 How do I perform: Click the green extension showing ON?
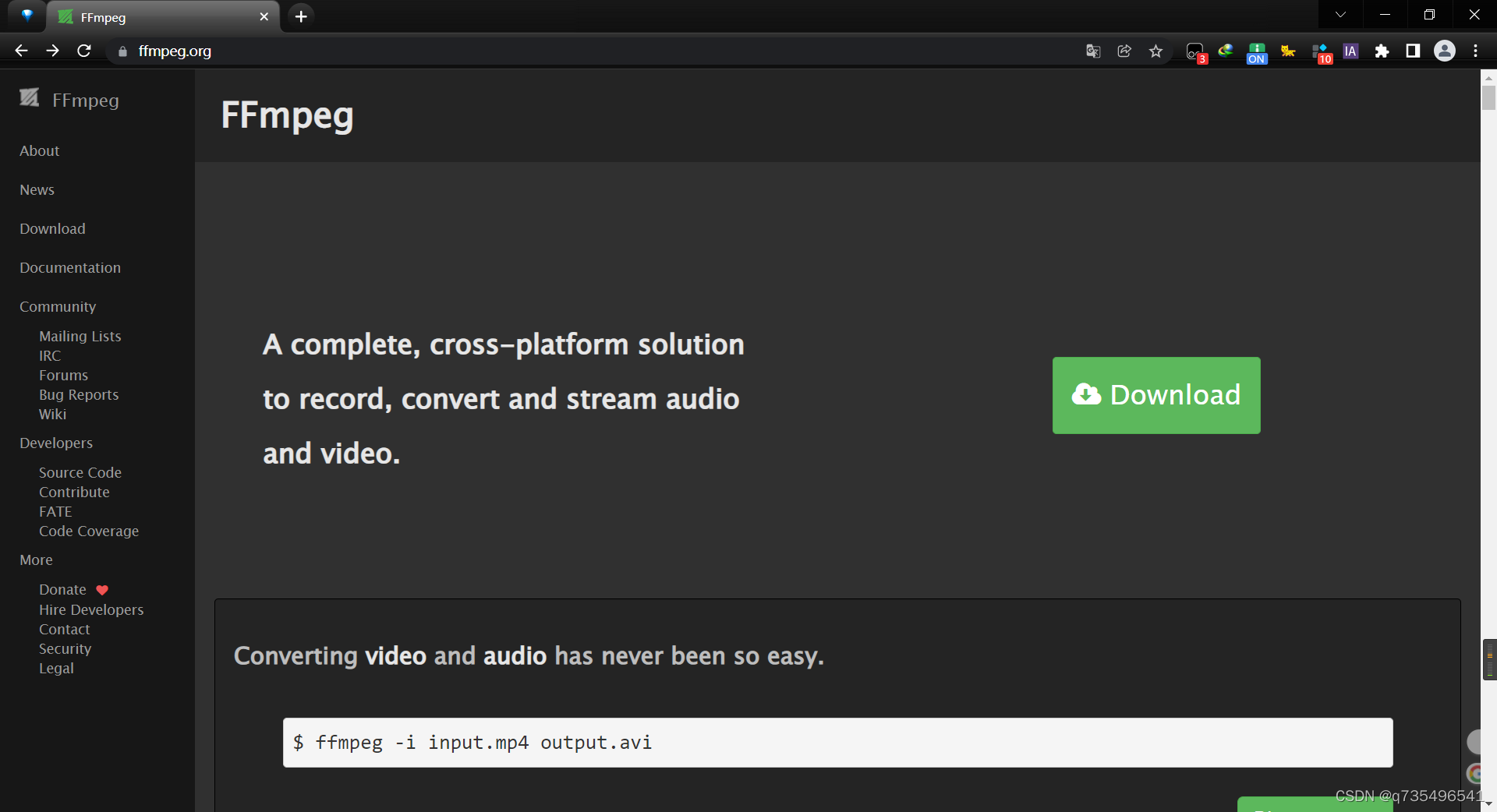(1257, 53)
